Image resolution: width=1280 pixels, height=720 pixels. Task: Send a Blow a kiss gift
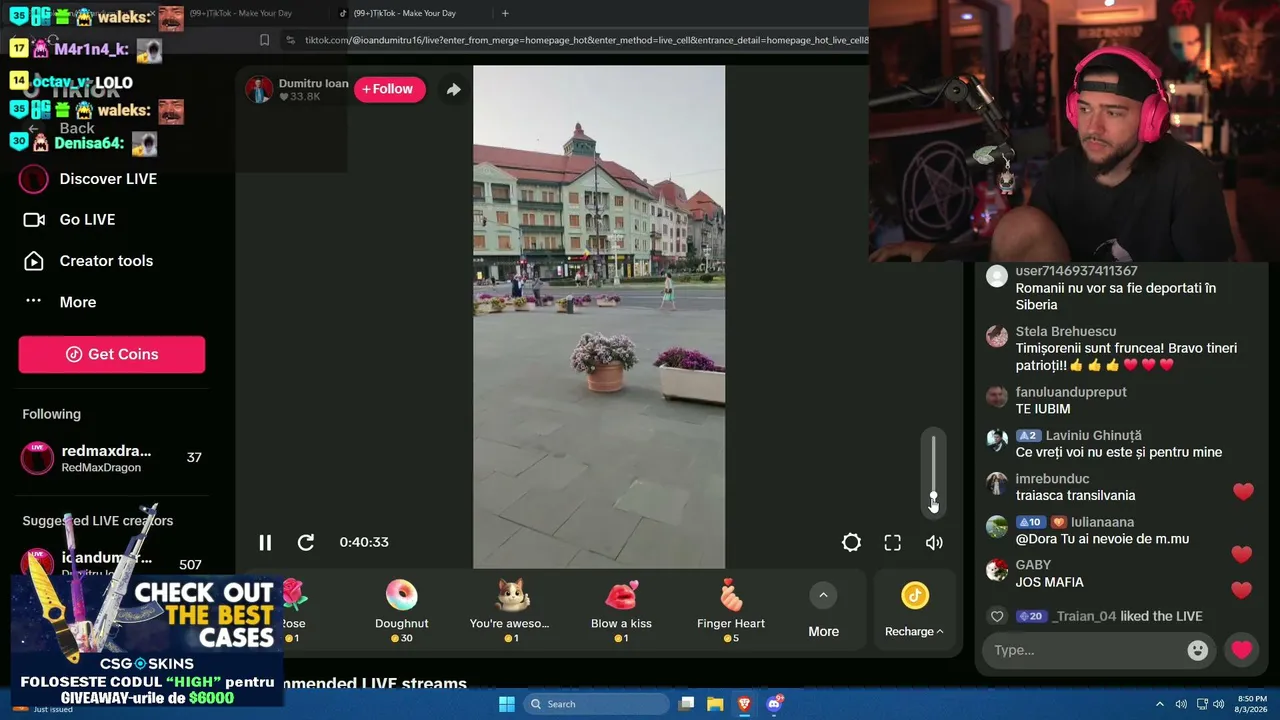click(621, 611)
